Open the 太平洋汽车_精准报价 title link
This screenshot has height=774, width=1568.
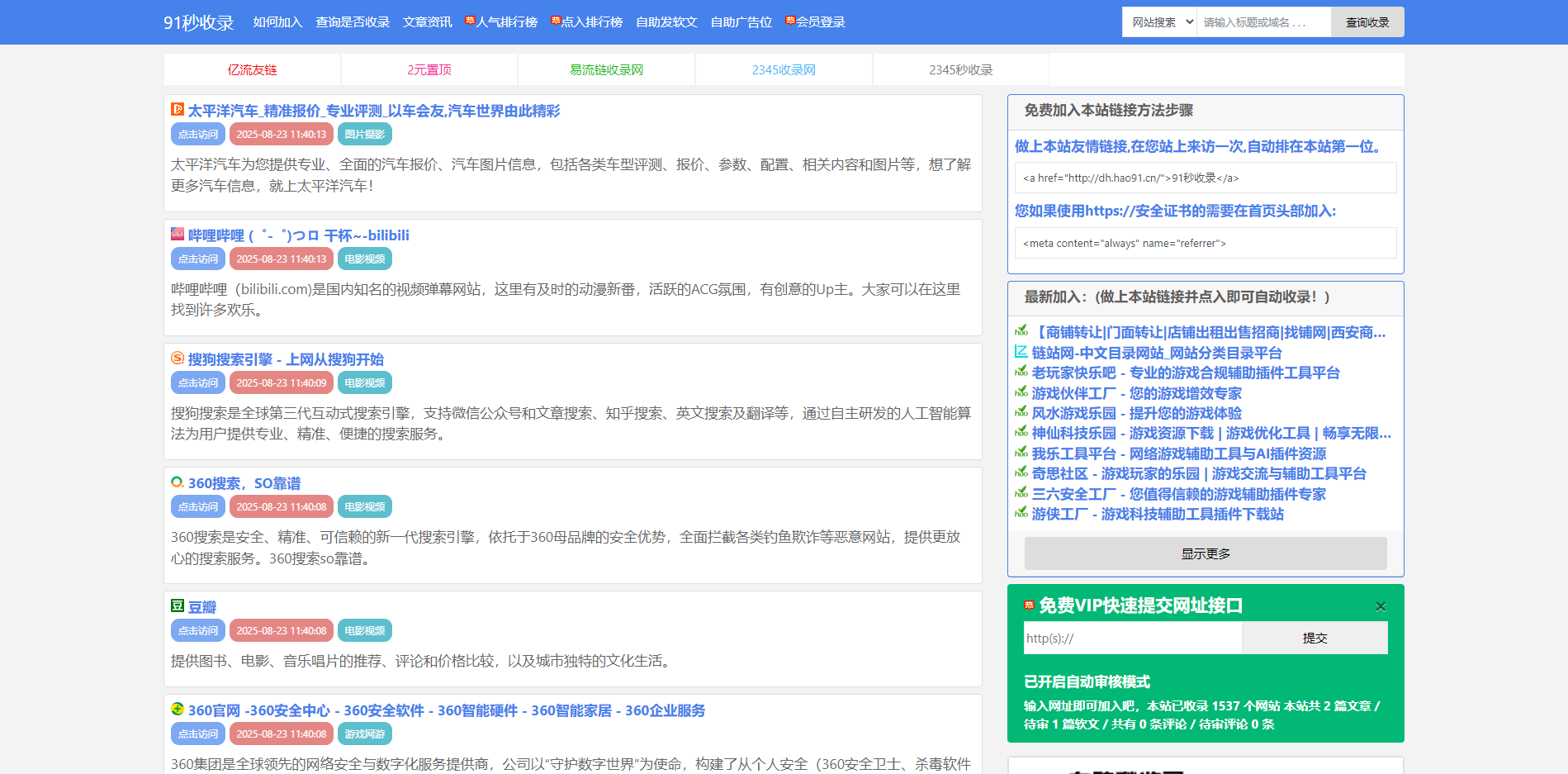click(x=374, y=111)
